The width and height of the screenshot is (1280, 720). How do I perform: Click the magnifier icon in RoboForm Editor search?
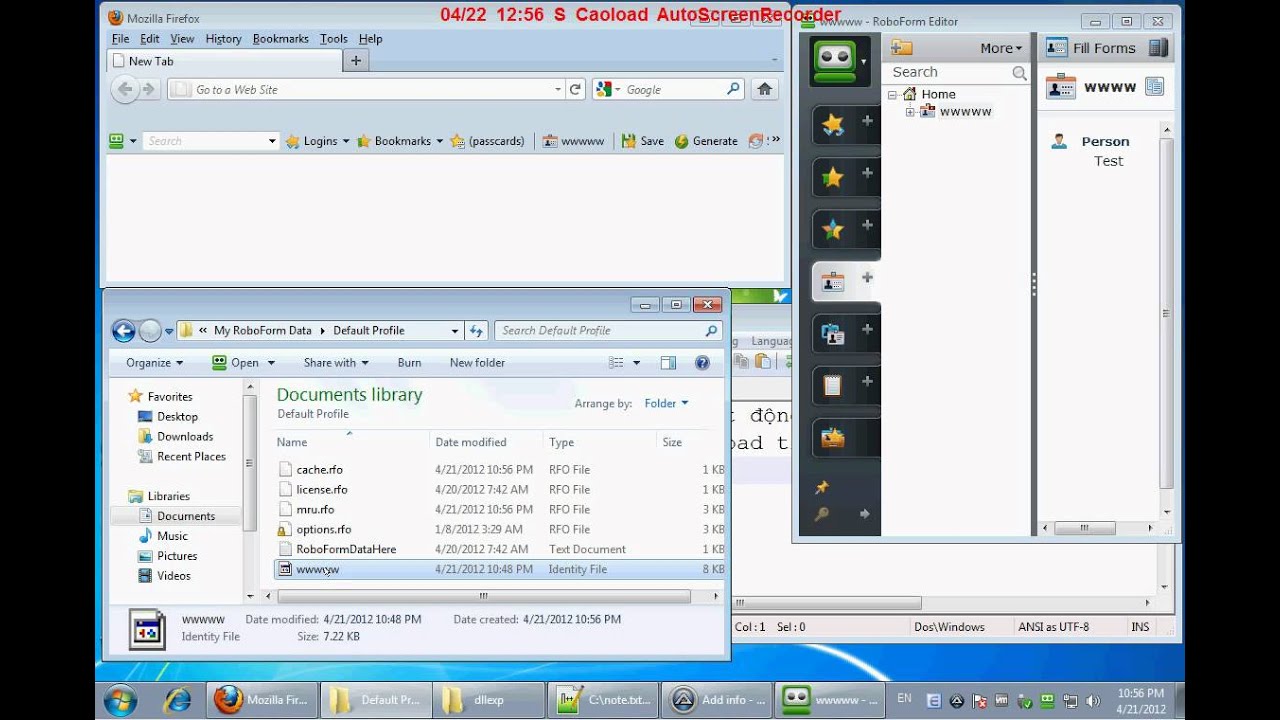click(x=1019, y=73)
